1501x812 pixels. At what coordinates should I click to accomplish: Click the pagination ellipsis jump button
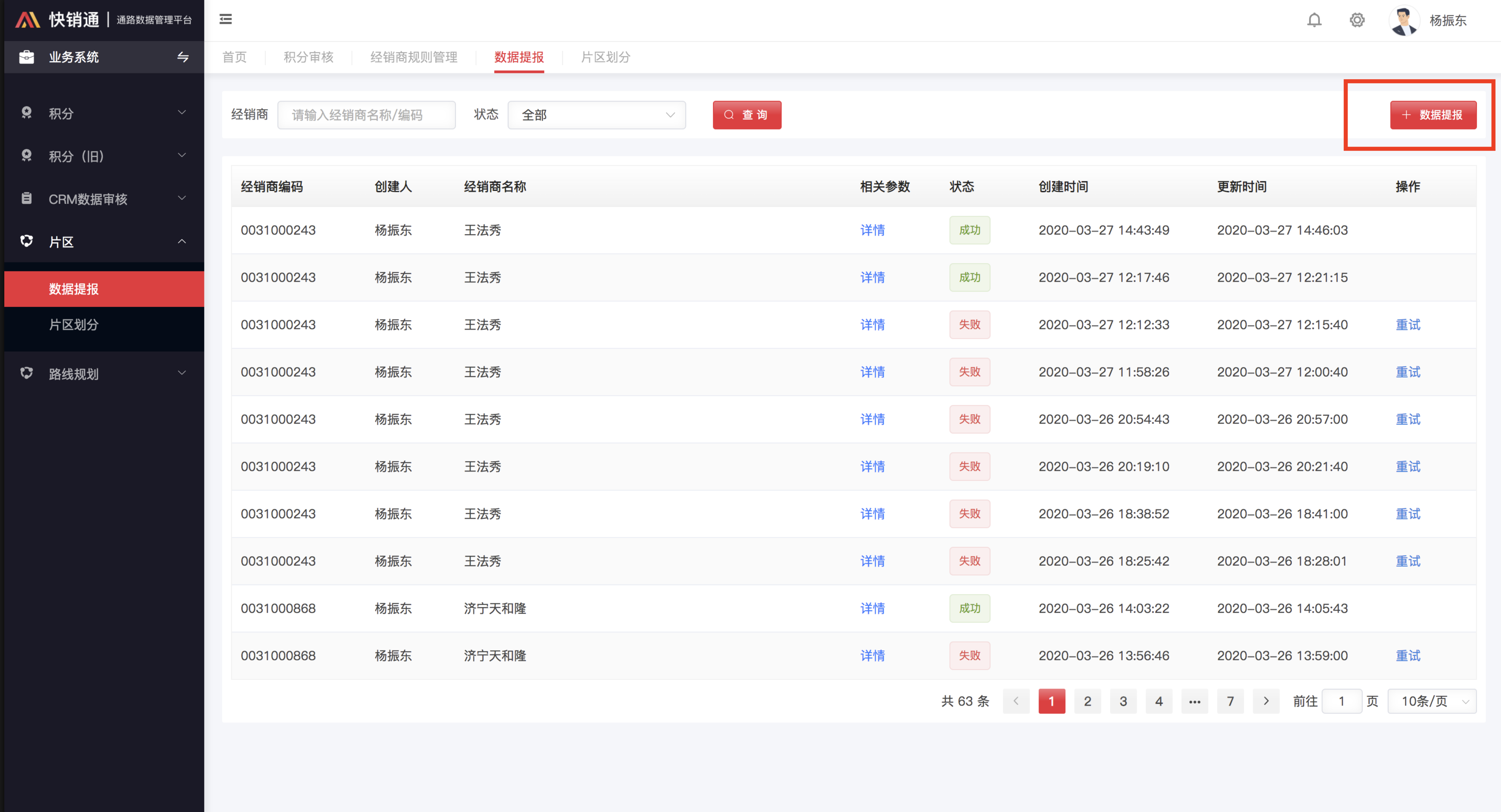[1195, 701]
